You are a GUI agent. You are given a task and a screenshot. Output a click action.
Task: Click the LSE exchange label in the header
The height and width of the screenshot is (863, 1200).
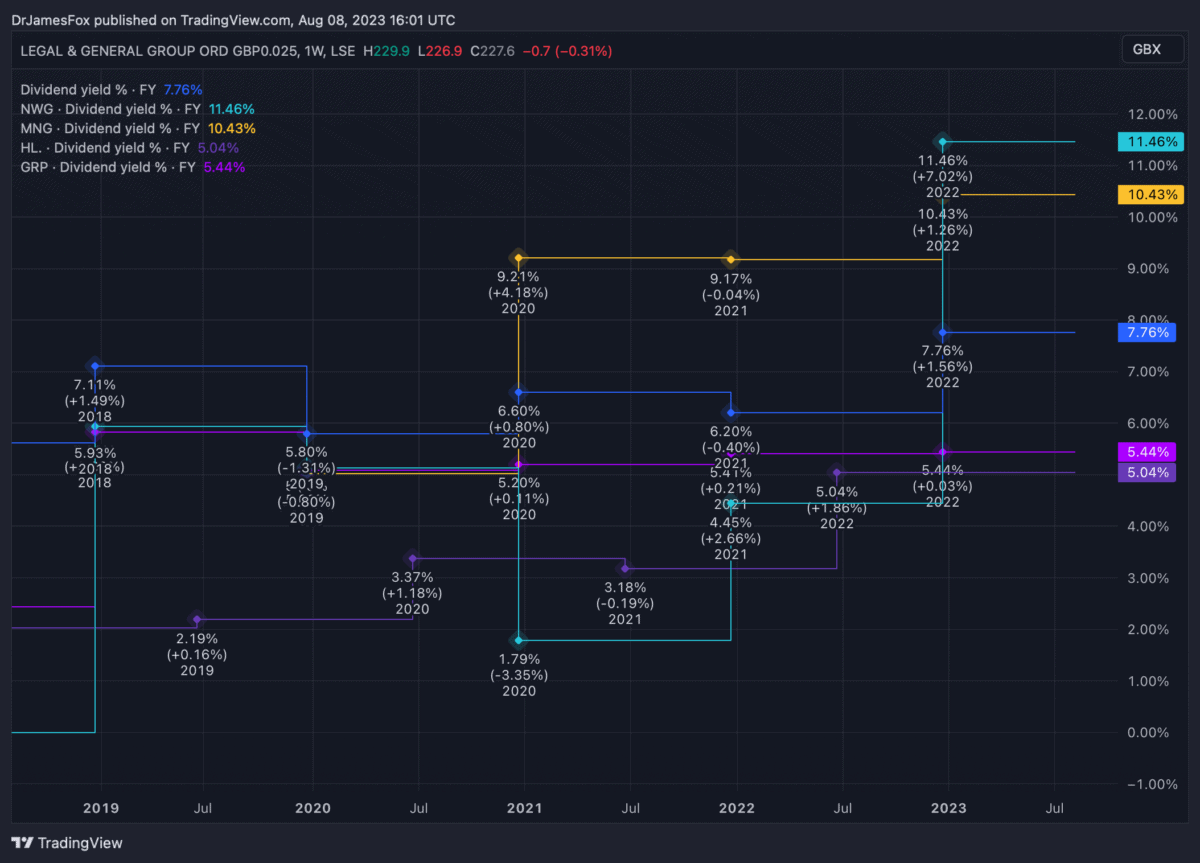click(x=341, y=50)
